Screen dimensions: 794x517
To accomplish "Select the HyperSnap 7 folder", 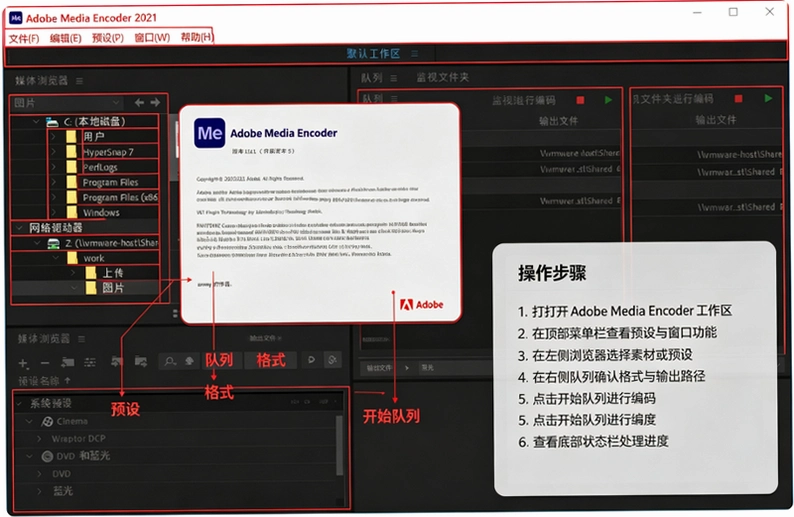I will tap(108, 152).
